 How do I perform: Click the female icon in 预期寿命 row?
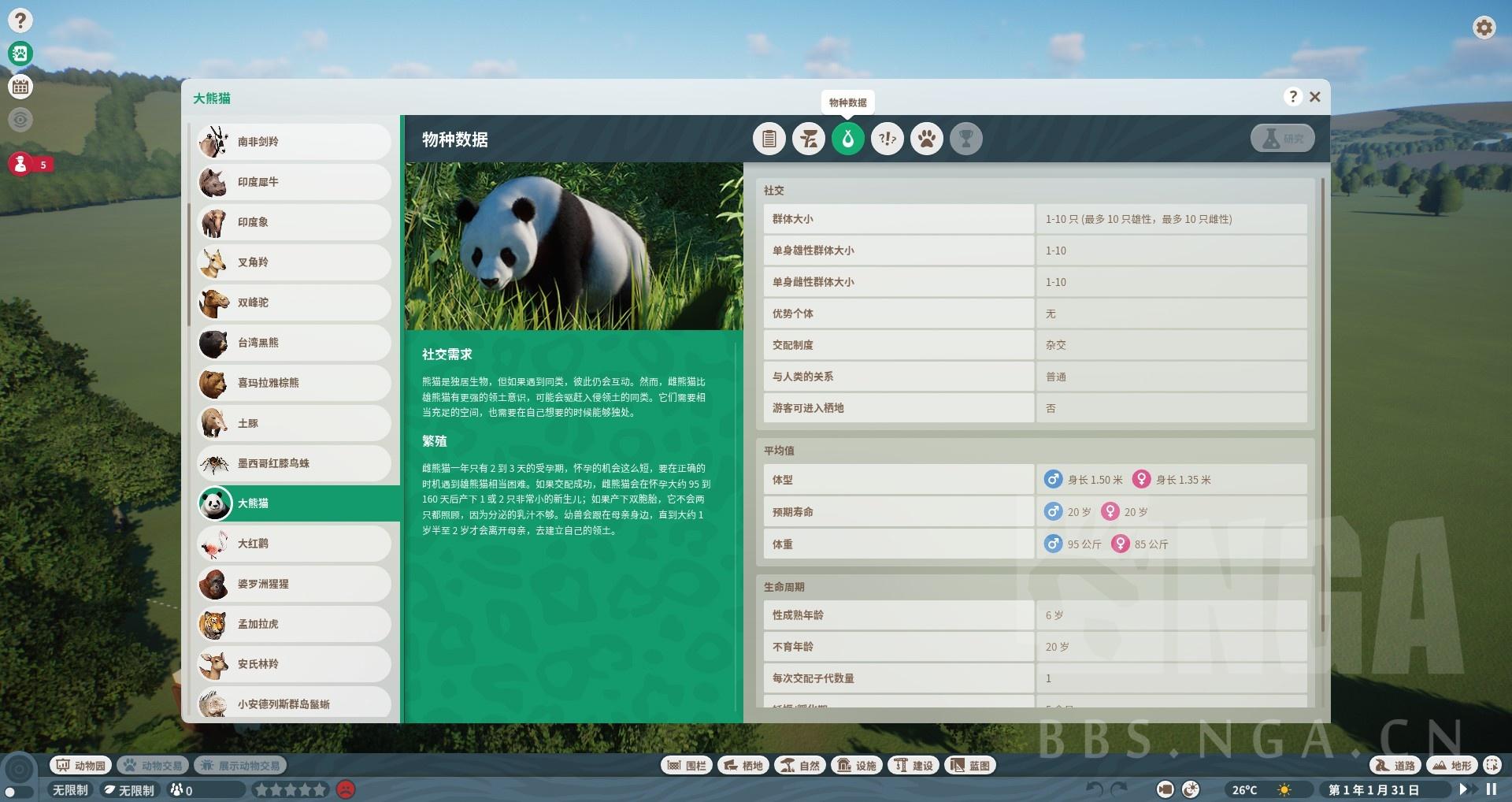(x=1110, y=511)
